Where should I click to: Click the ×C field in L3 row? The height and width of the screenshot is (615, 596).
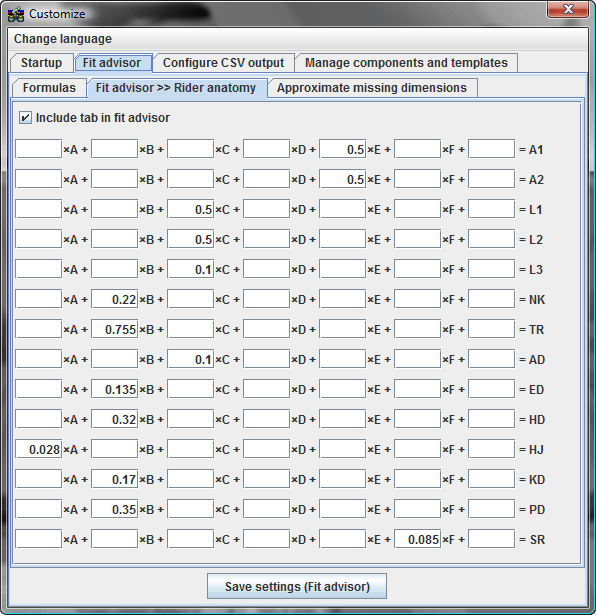pyautogui.click(x=191, y=269)
